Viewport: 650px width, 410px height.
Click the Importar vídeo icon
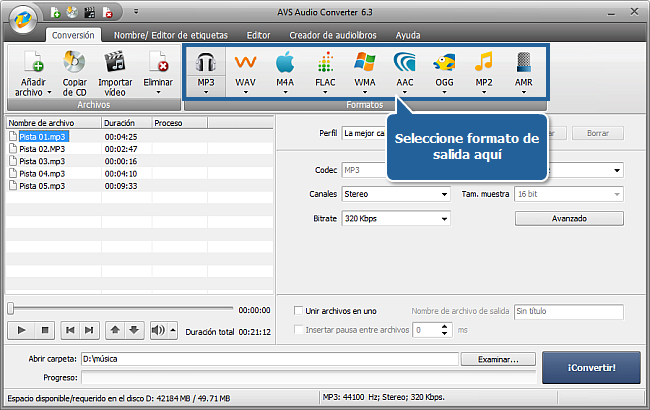(115, 63)
